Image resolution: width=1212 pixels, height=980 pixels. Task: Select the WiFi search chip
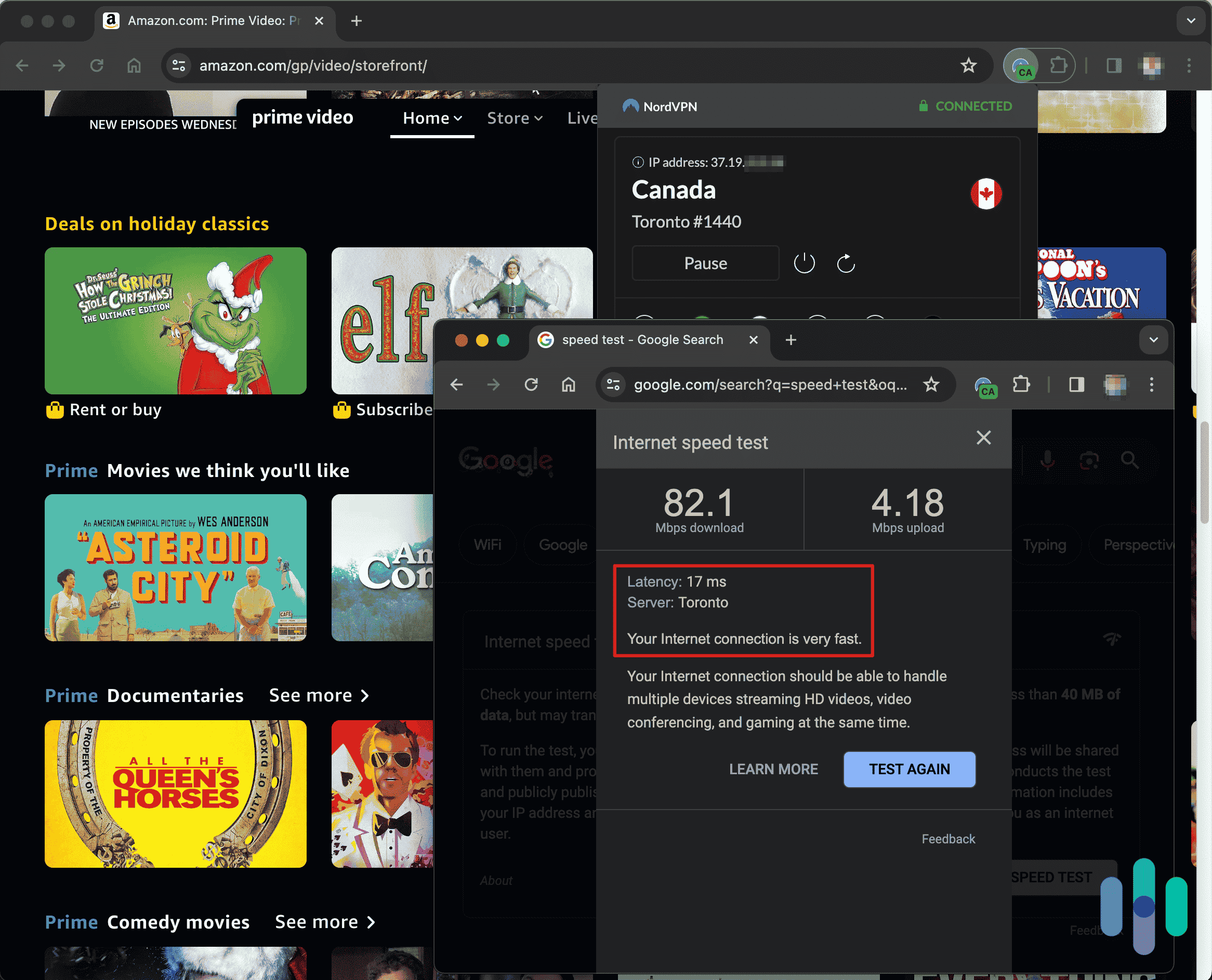pos(487,544)
